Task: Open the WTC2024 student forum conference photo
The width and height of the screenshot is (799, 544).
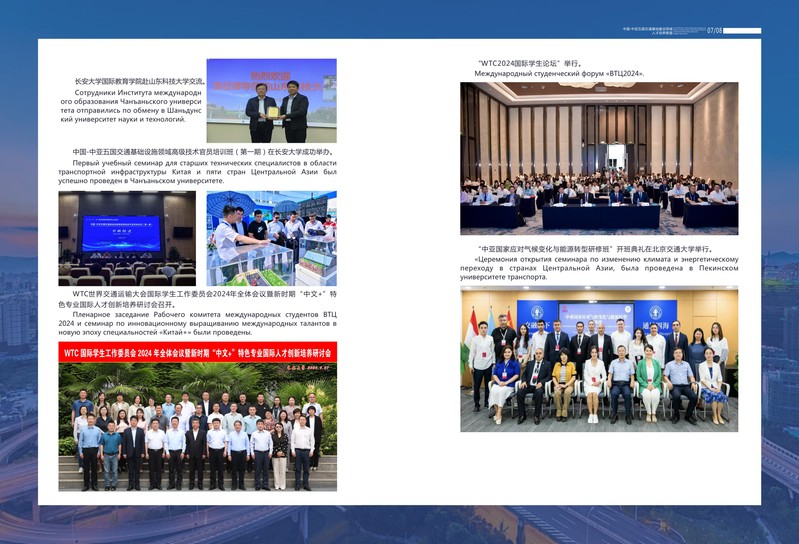Action: tap(599, 159)
